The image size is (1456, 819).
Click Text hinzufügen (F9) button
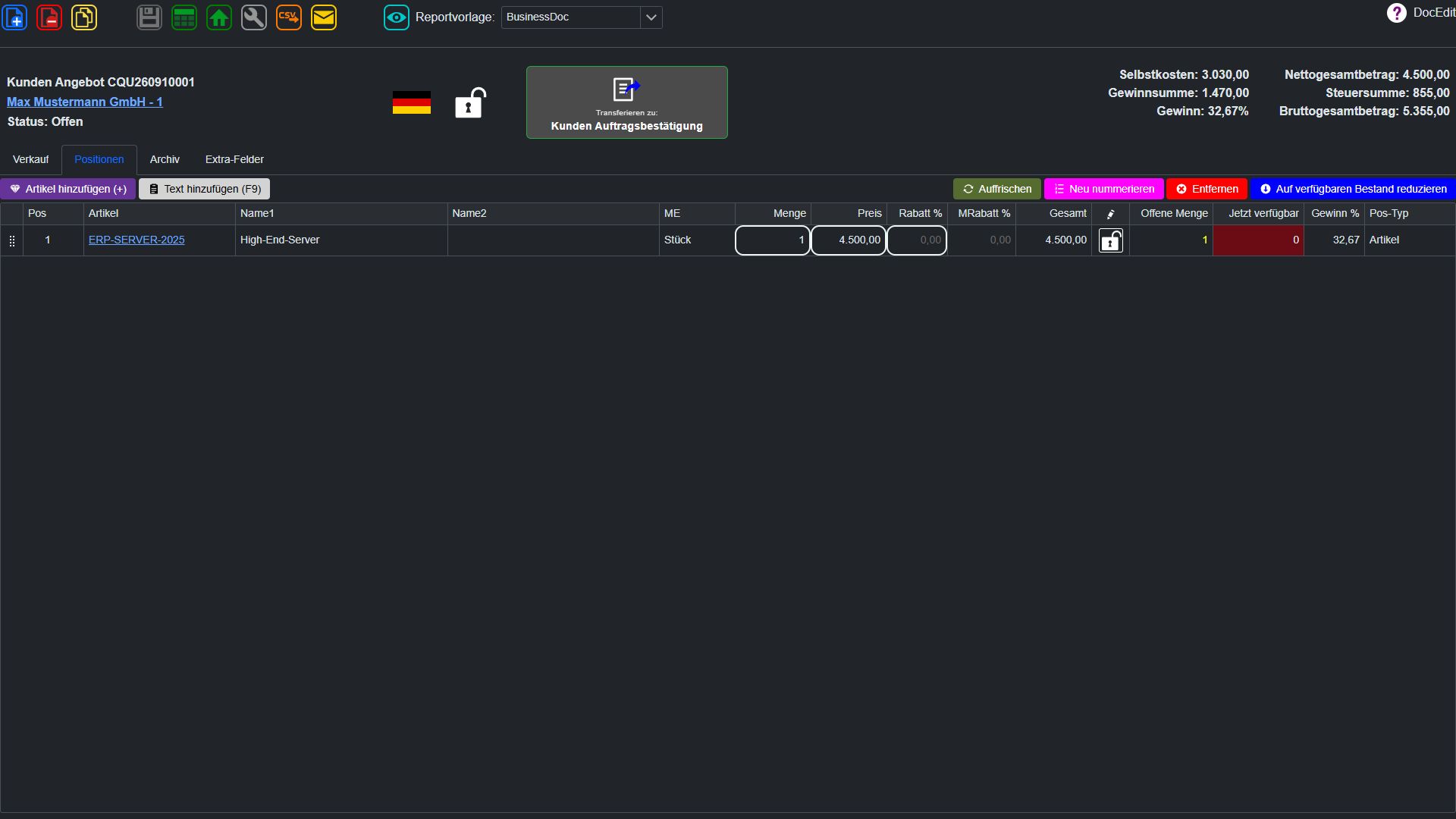pos(205,189)
